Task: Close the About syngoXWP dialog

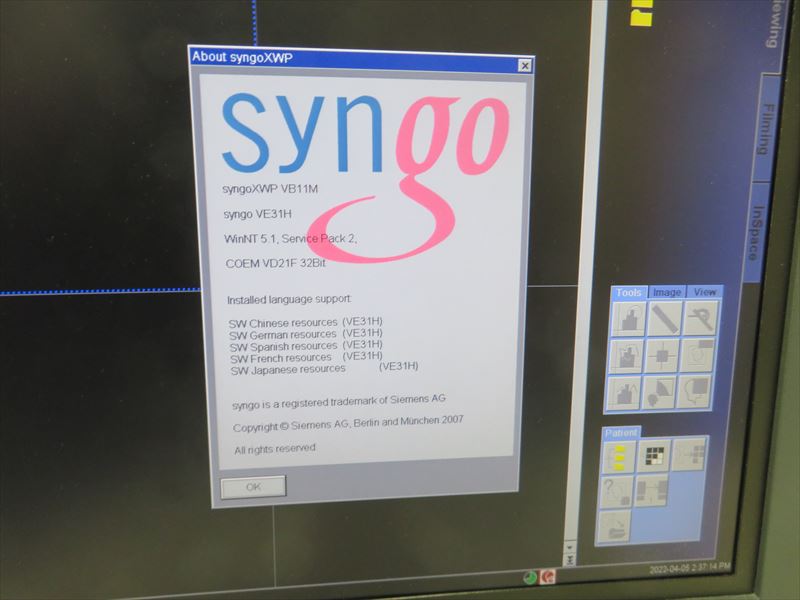Action: (x=524, y=65)
